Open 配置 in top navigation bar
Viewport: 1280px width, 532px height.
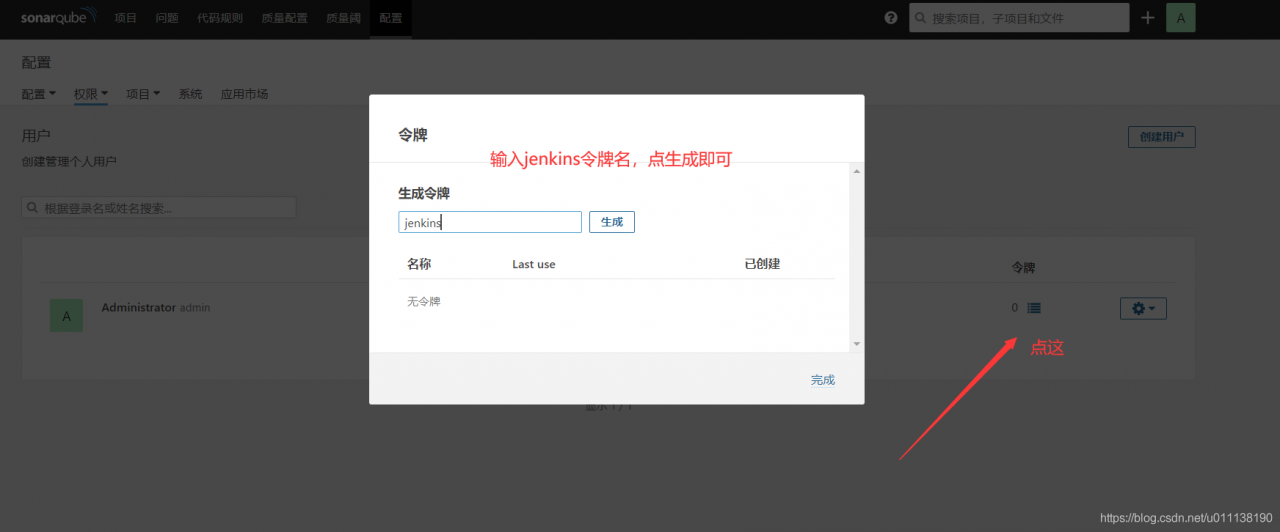click(391, 18)
